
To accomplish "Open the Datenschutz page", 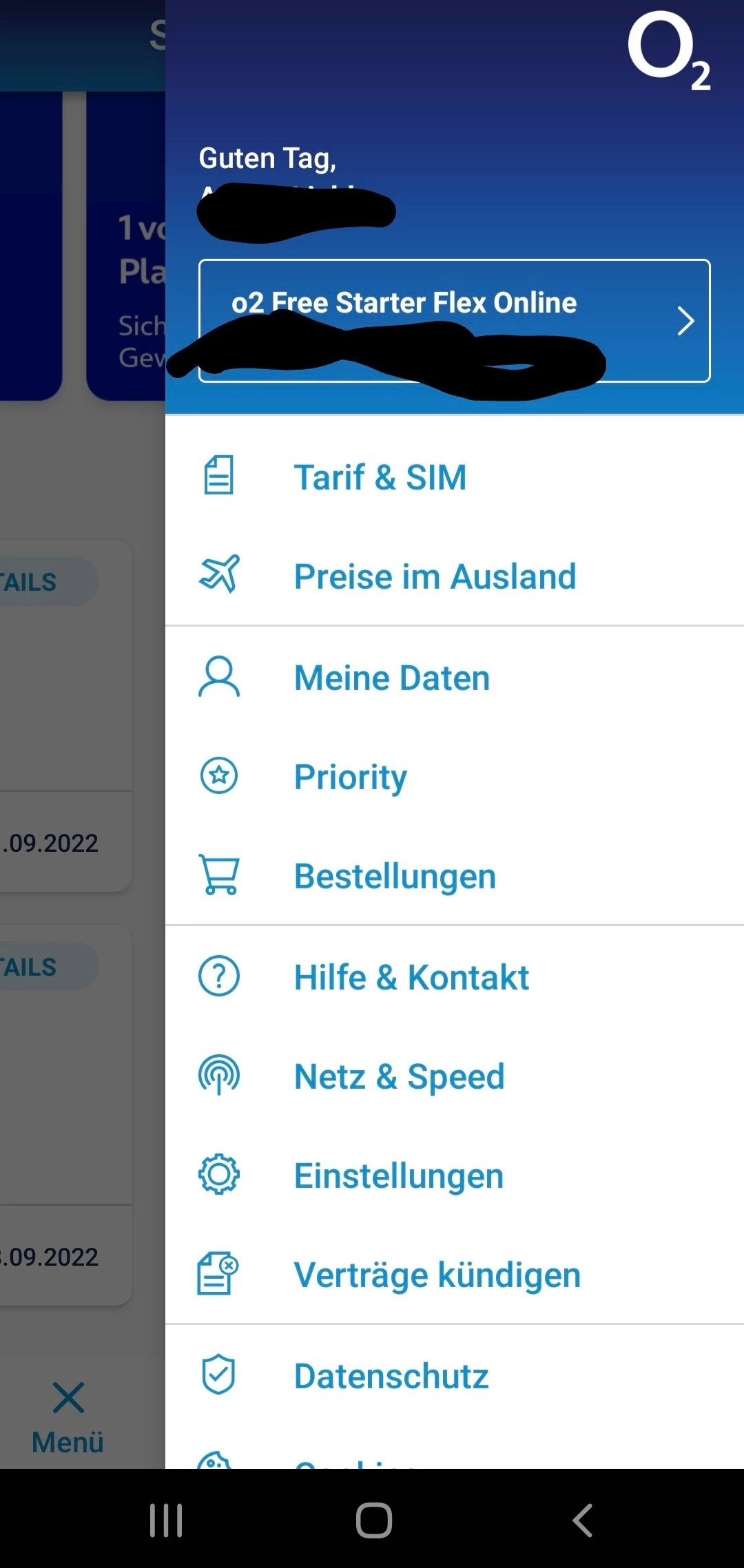I will [391, 1377].
